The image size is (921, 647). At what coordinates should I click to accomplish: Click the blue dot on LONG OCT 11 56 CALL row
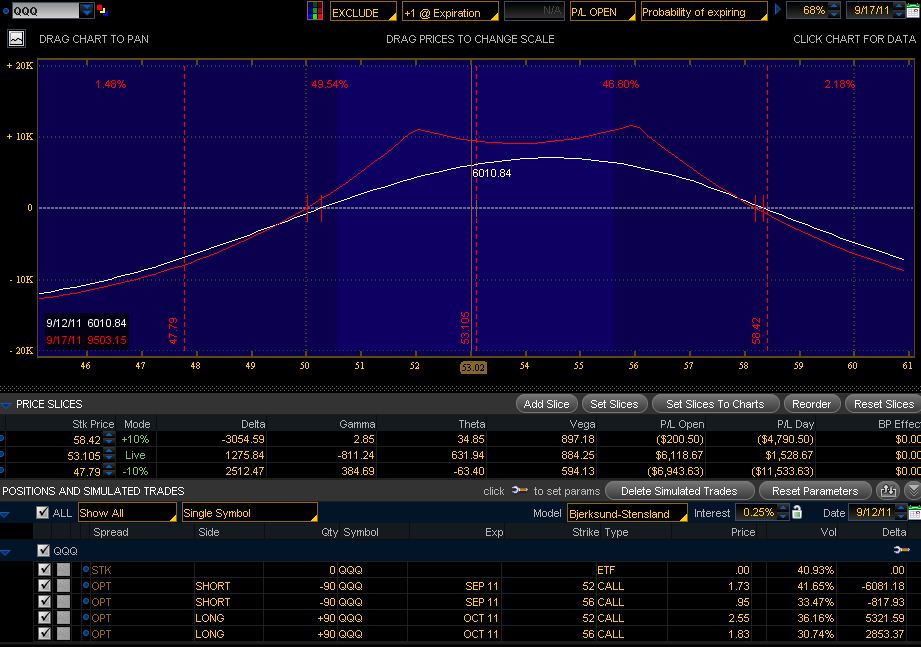pyautogui.click(x=86, y=633)
